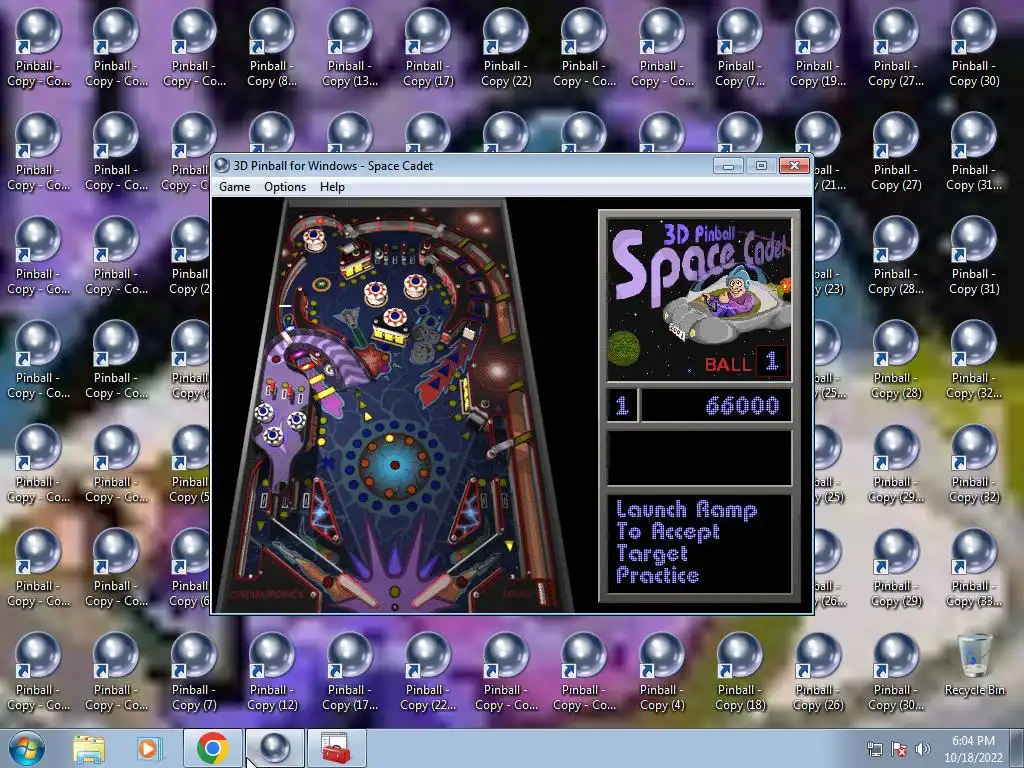Image resolution: width=1024 pixels, height=768 pixels.
Task: Maximize the 3D Pinball window
Action: coord(761,165)
